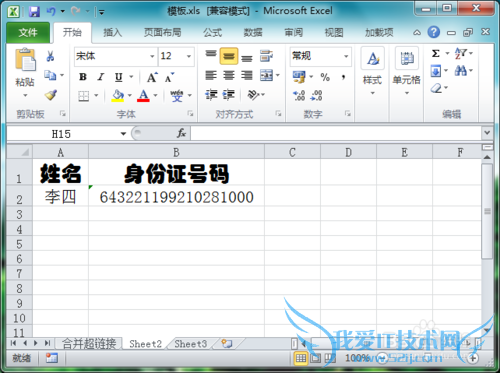Apply red font color A
Image resolution: width=500 pixels, height=373 pixels.
click(143, 96)
